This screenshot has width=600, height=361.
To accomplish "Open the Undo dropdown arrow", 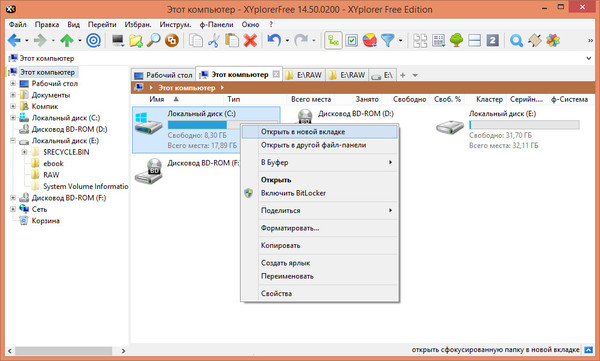I will [287, 41].
